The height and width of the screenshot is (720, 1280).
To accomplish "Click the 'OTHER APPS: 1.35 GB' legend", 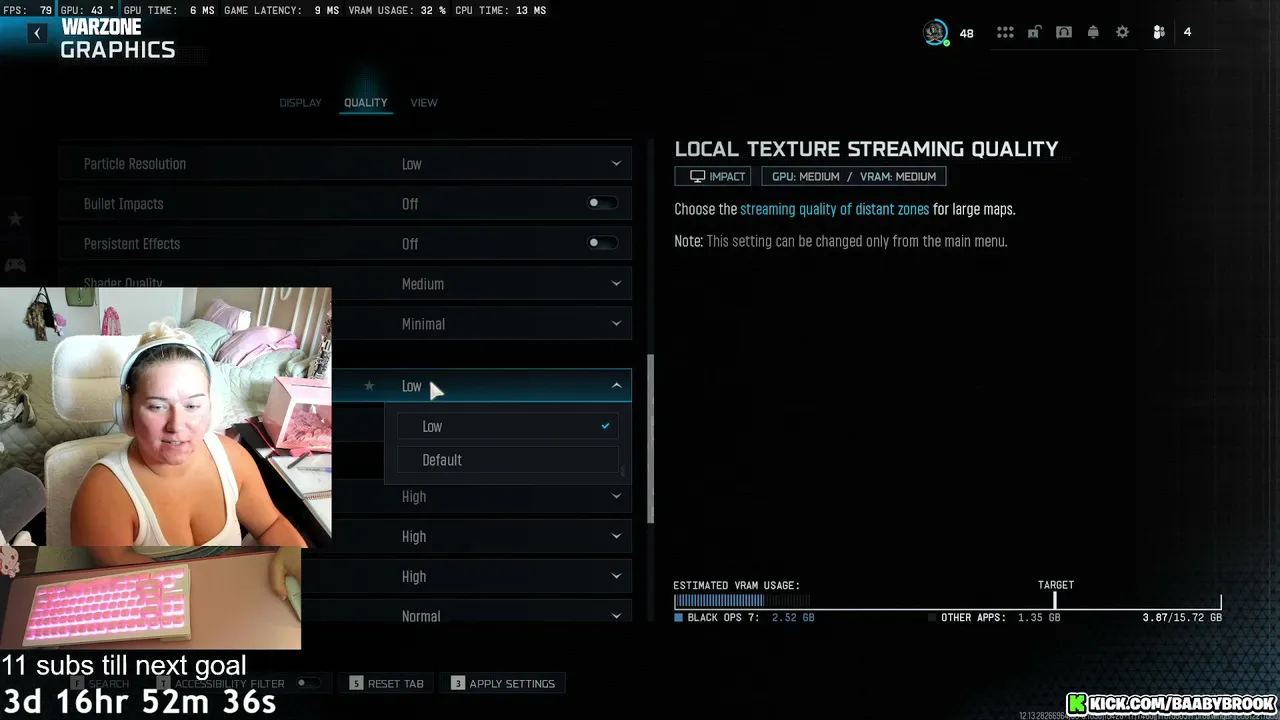I will coord(994,618).
